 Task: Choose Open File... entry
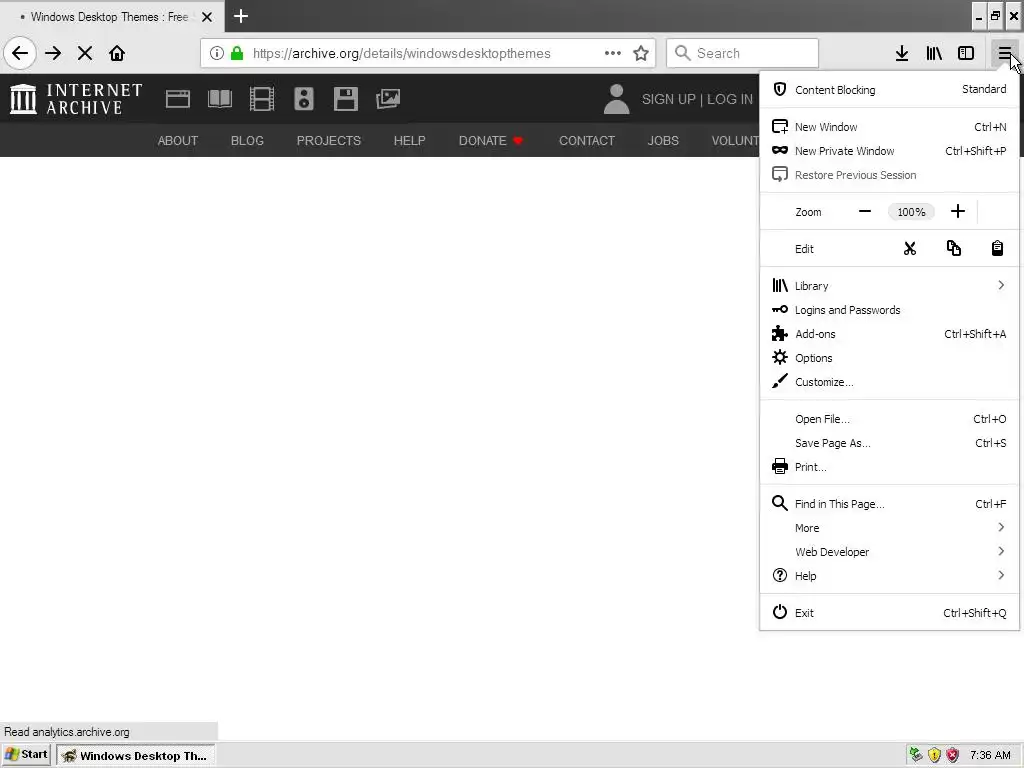click(889, 419)
